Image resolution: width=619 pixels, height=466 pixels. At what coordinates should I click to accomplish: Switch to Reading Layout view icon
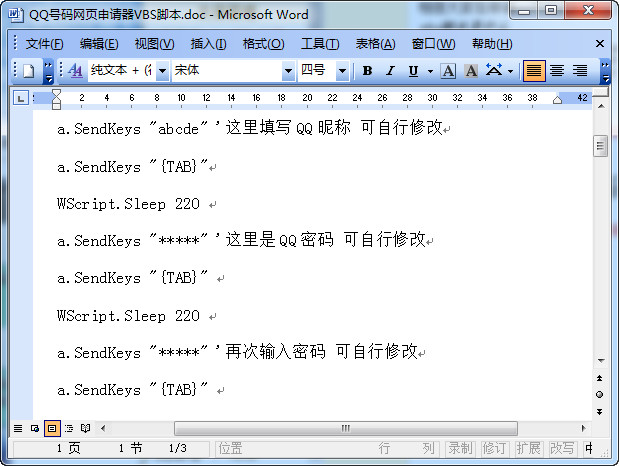coord(85,428)
